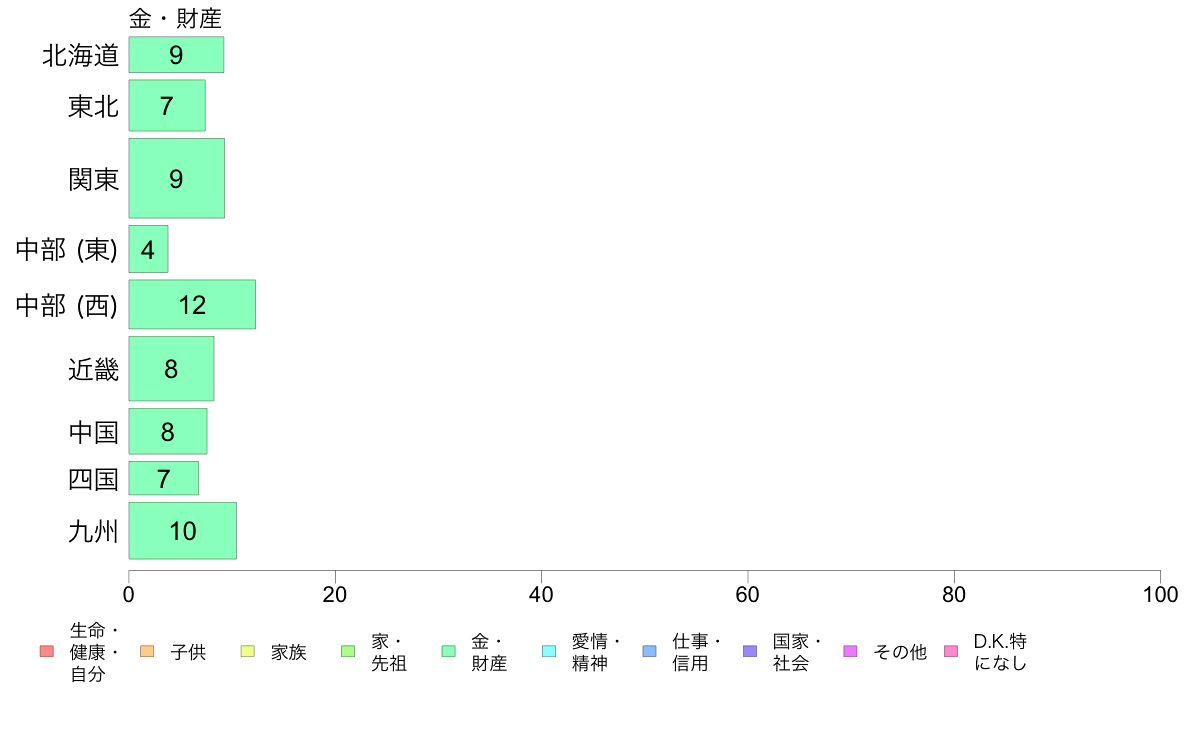Select the 近畿 bar showing 8
The height and width of the screenshot is (736, 1188).
click(171, 368)
